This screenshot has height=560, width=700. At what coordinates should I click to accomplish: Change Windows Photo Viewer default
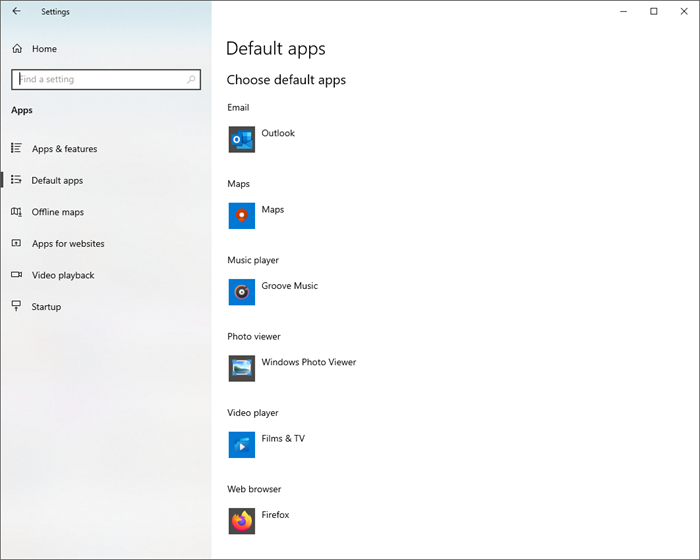(x=293, y=368)
